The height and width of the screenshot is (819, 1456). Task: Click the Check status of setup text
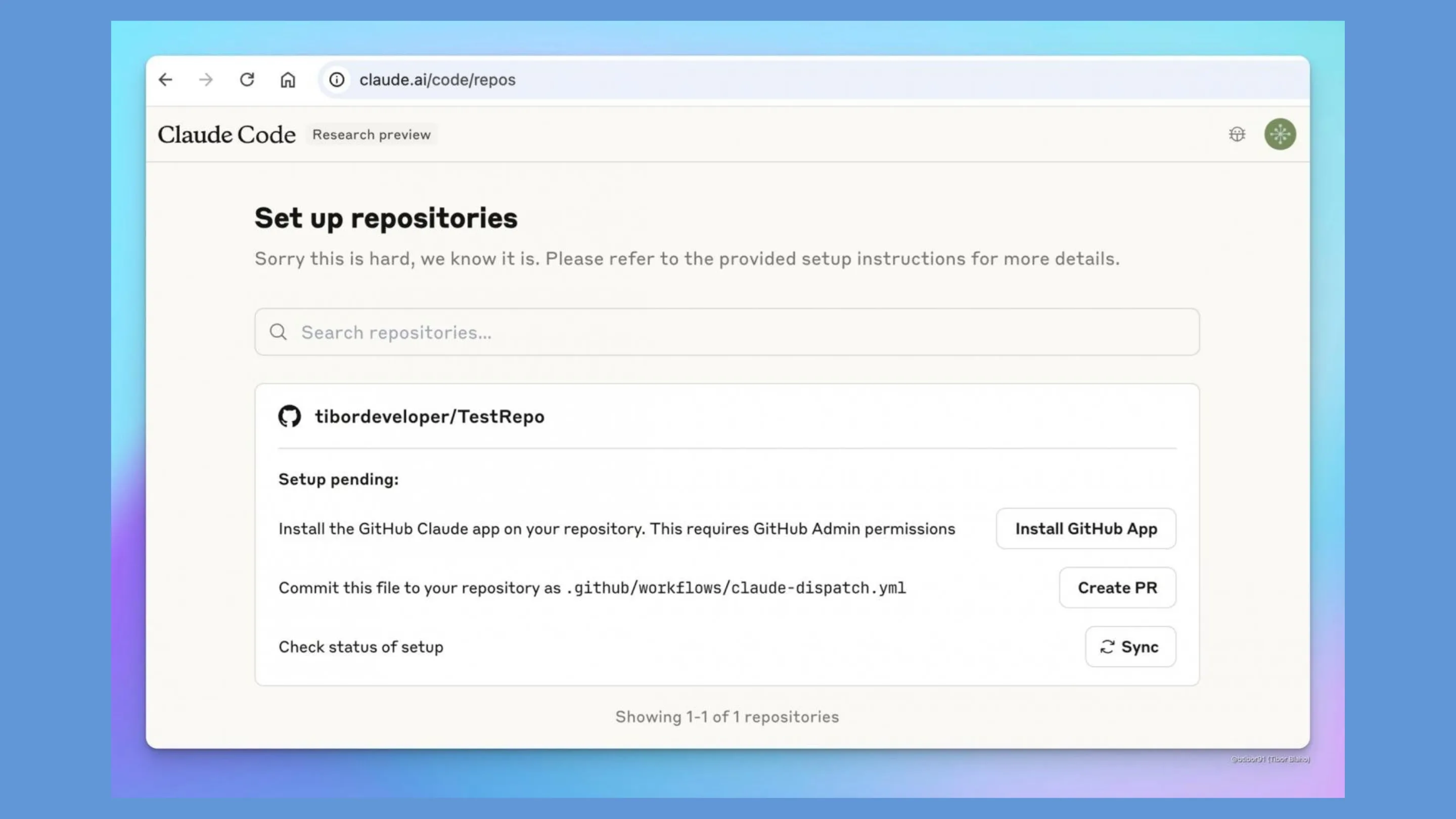[x=360, y=647]
